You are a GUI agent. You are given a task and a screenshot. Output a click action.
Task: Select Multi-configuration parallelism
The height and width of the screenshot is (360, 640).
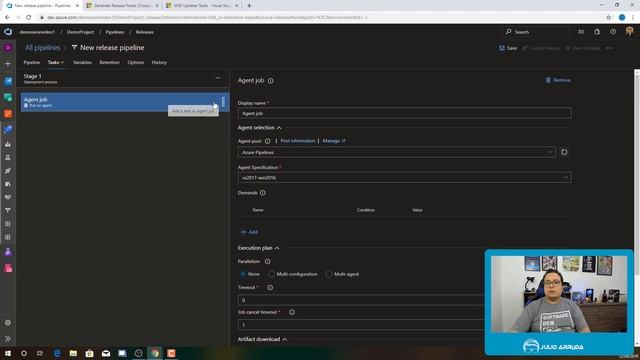271,274
